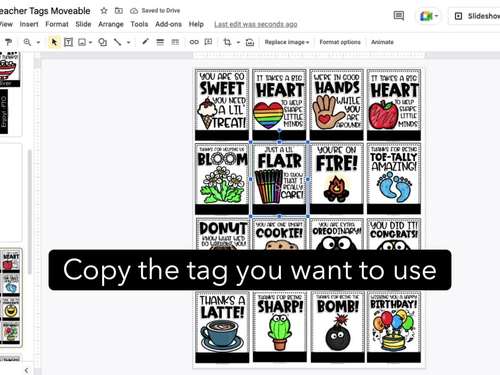Screen dimensions: 500x375
Task: Open the Arrange menu
Action: tap(111, 24)
